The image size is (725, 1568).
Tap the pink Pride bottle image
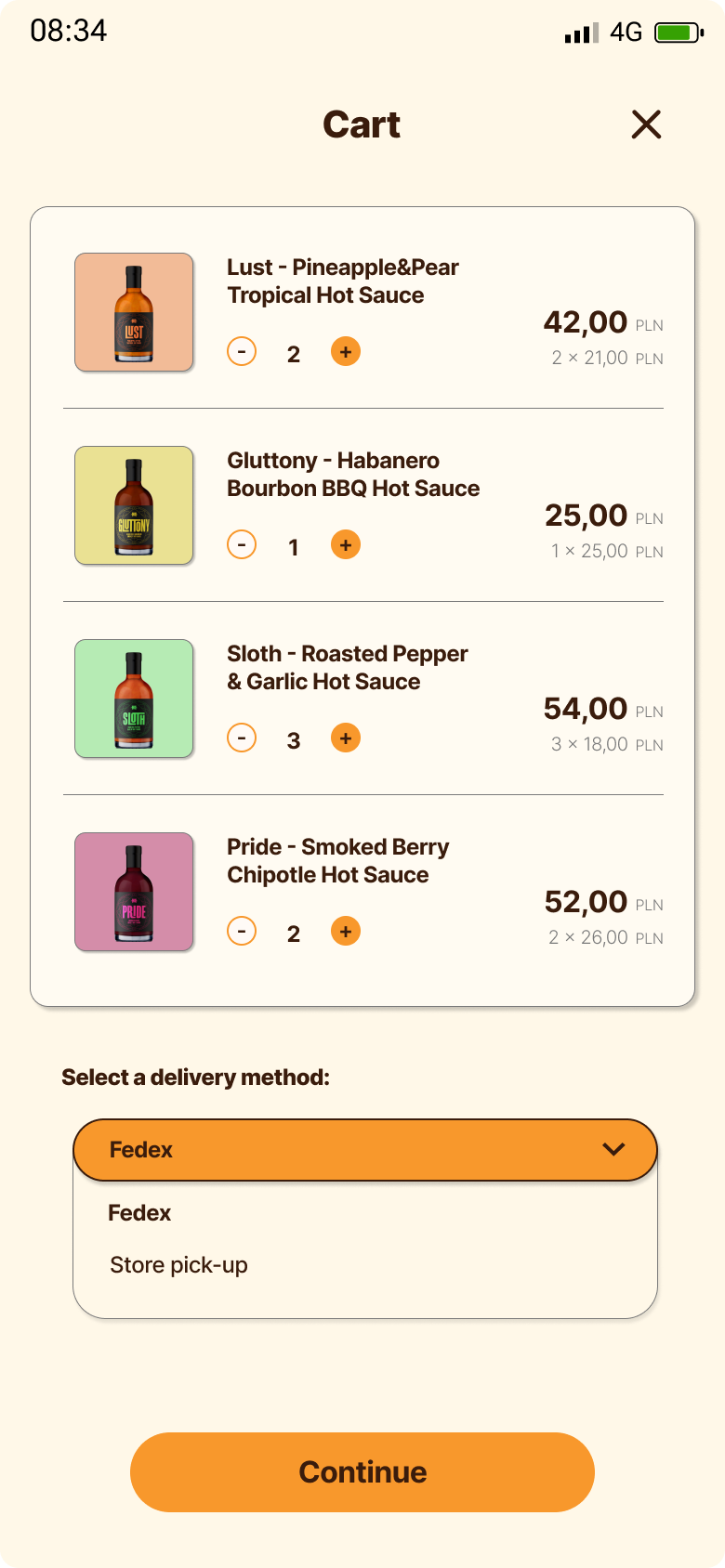point(134,893)
